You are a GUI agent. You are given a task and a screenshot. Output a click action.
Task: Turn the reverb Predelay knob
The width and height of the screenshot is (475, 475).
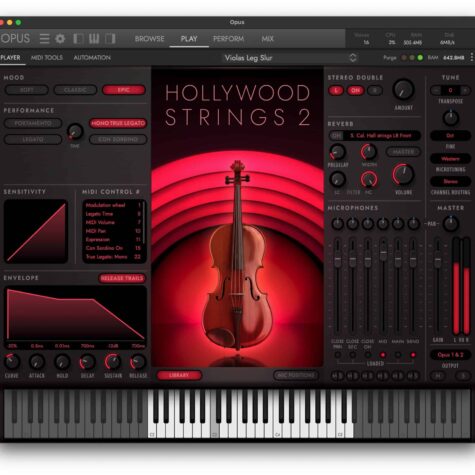[x=338, y=152]
